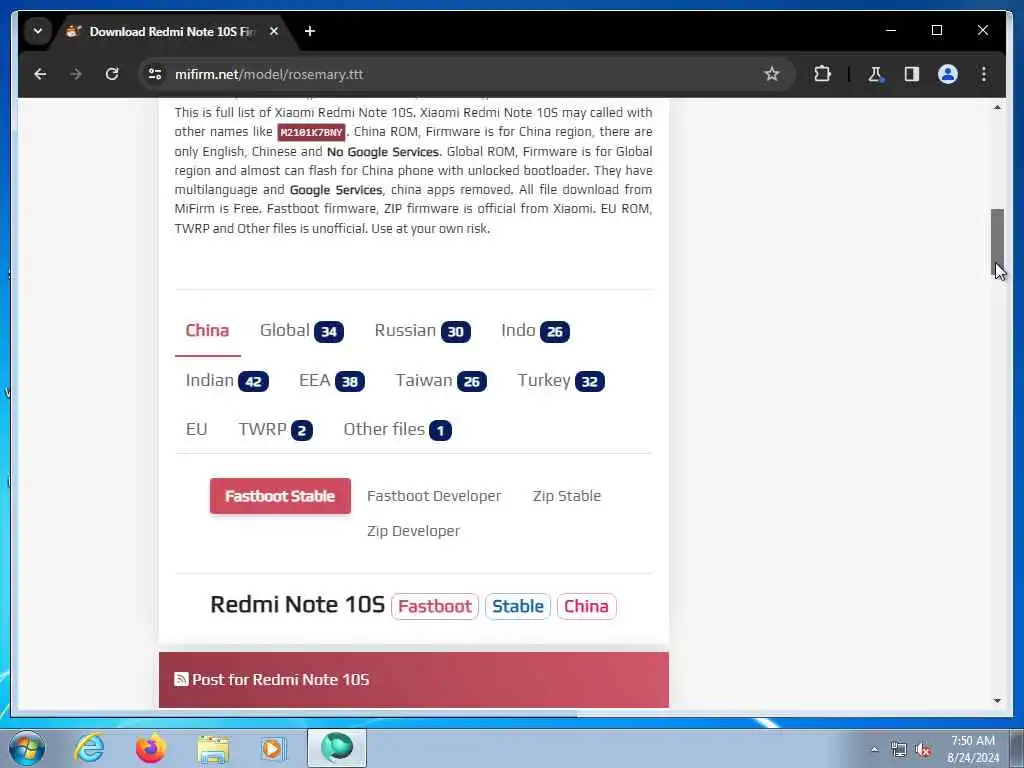Switch to the Turkey region tab
Viewport: 1024px width, 768px height.
tap(560, 381)
